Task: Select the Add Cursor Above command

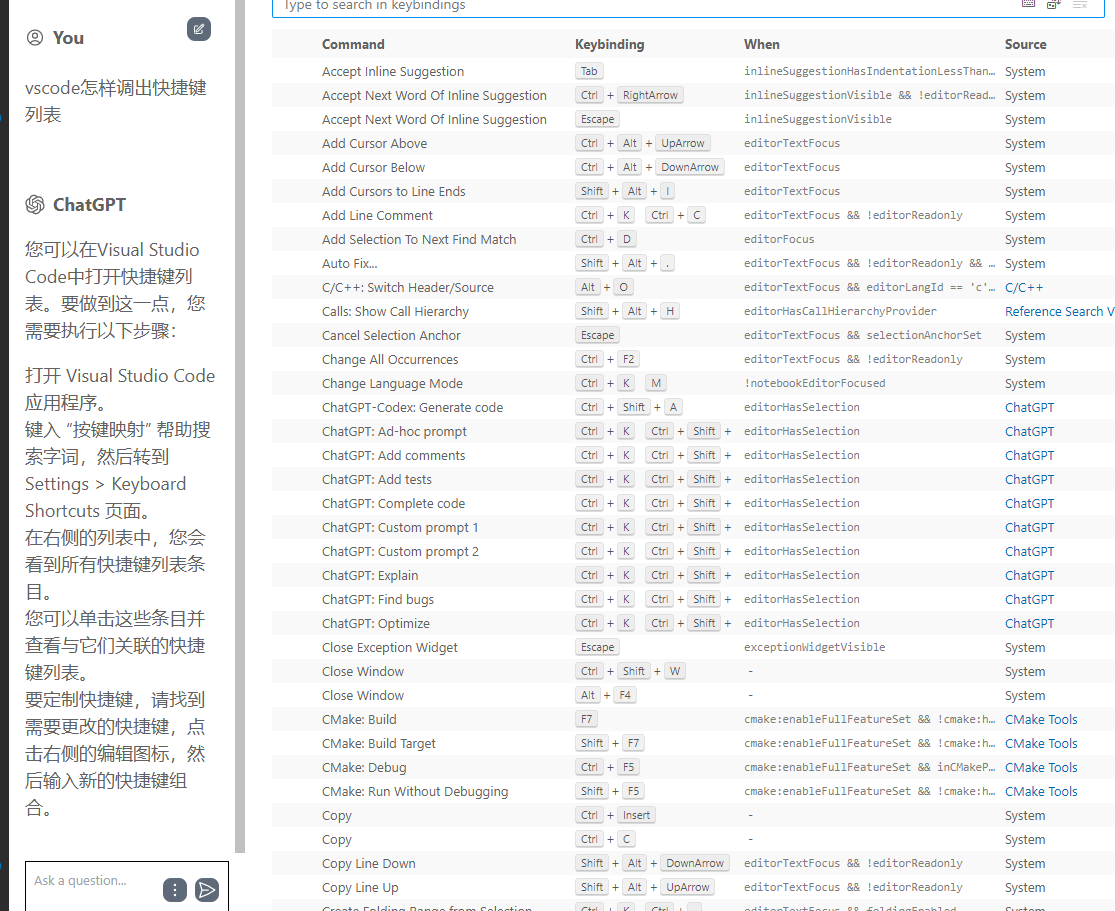Action: pyautogui.click(x=374, y=143)
